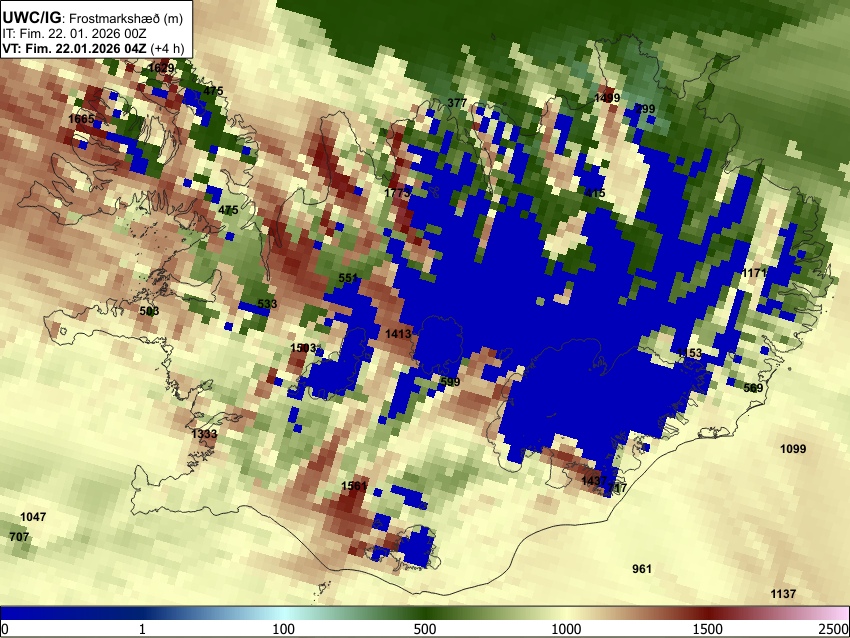
Task: Click the 1499 map value label
Action: pos(607,98)
